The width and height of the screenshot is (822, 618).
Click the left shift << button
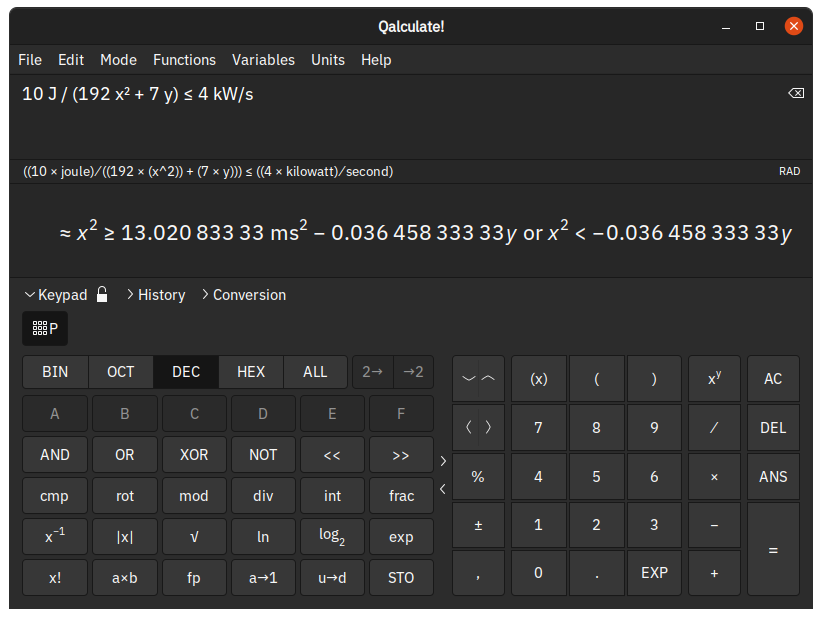(x=332, y=454)
